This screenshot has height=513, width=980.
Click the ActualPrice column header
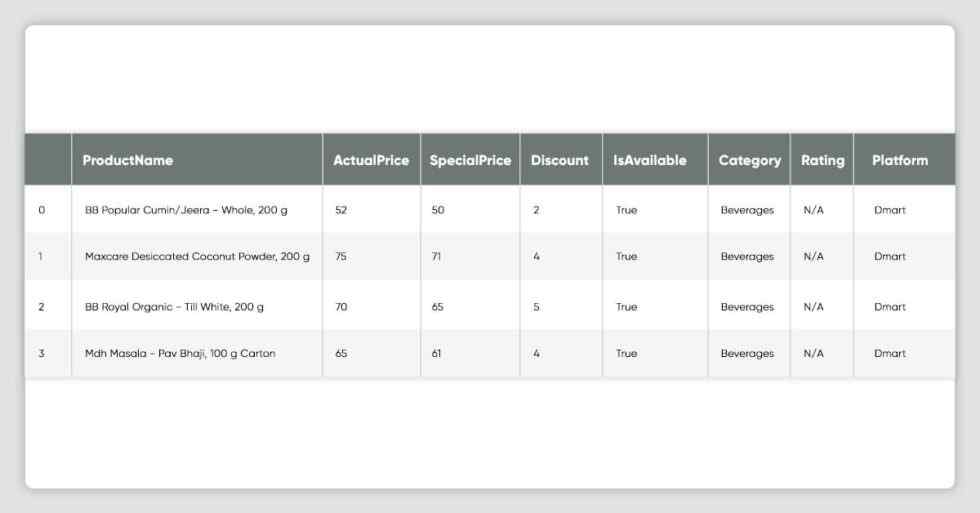coord(371,161)
